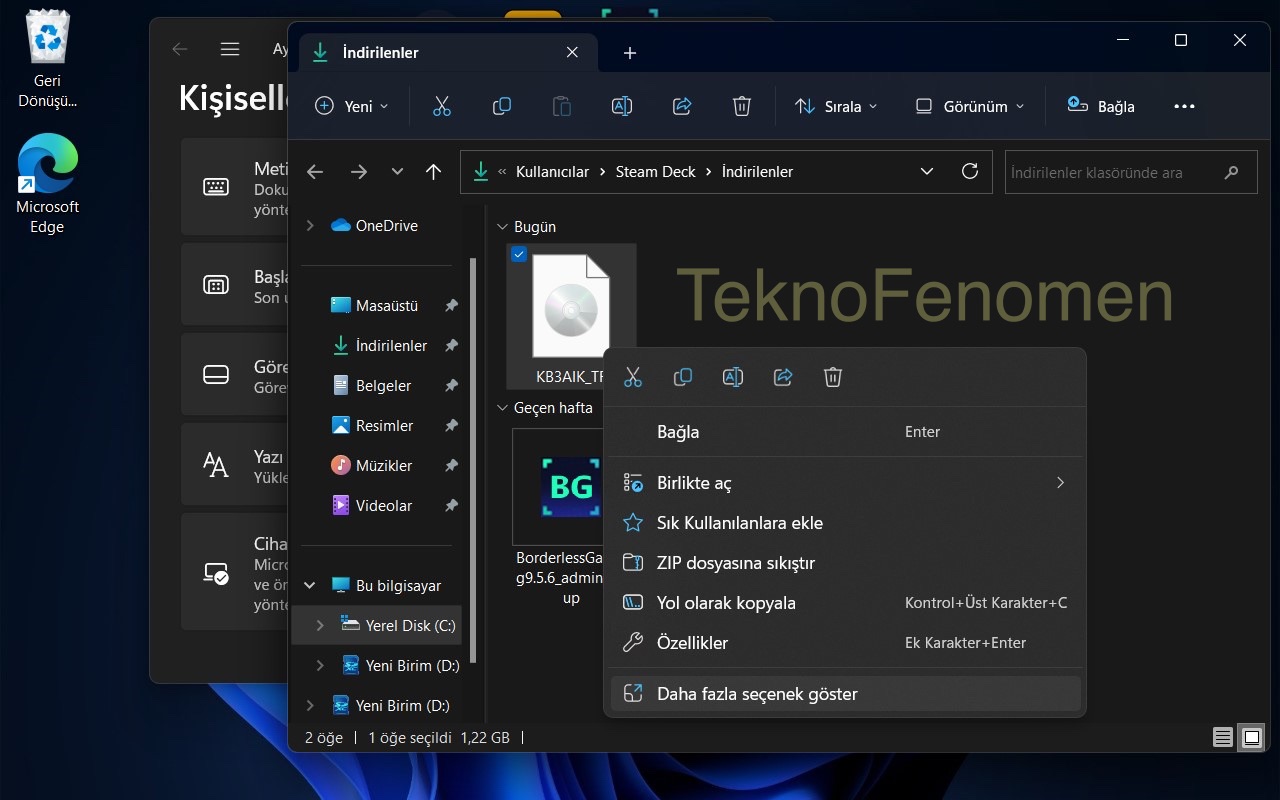Refresh the İndirilenler folder view

(x=969, y=172)
